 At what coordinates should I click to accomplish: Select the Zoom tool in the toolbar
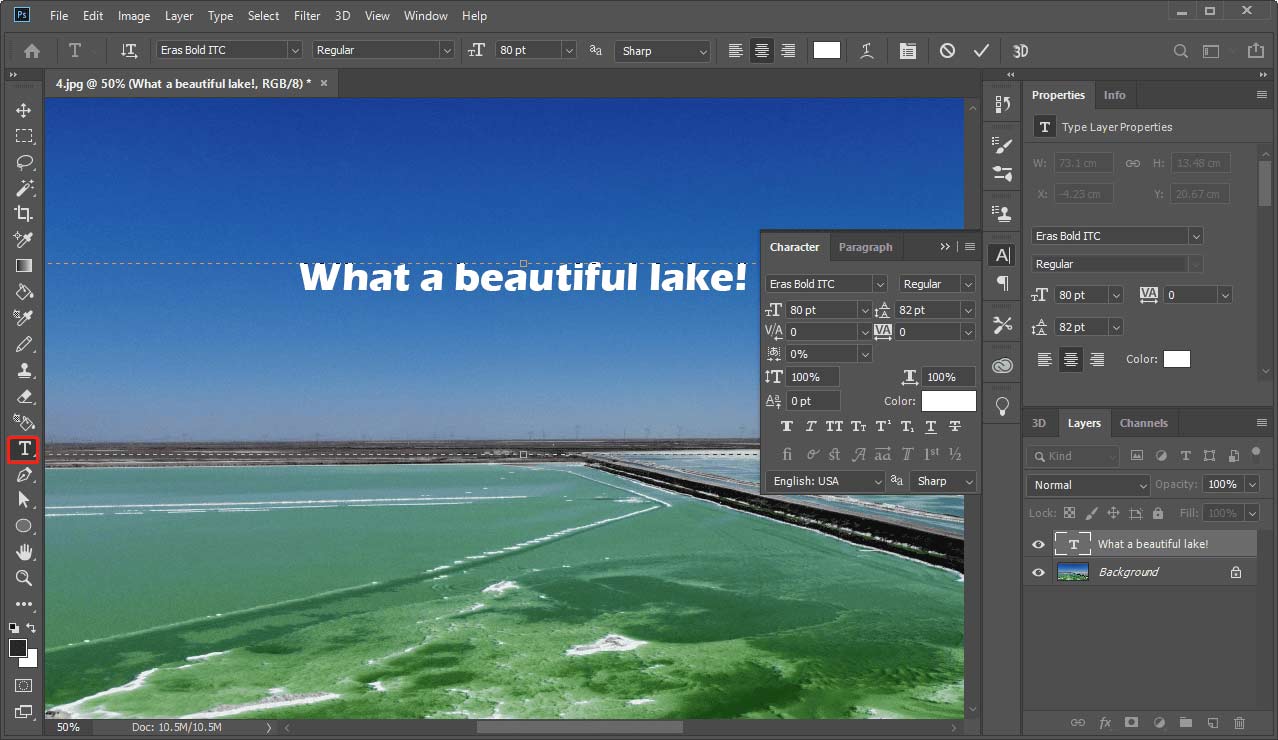23,578
